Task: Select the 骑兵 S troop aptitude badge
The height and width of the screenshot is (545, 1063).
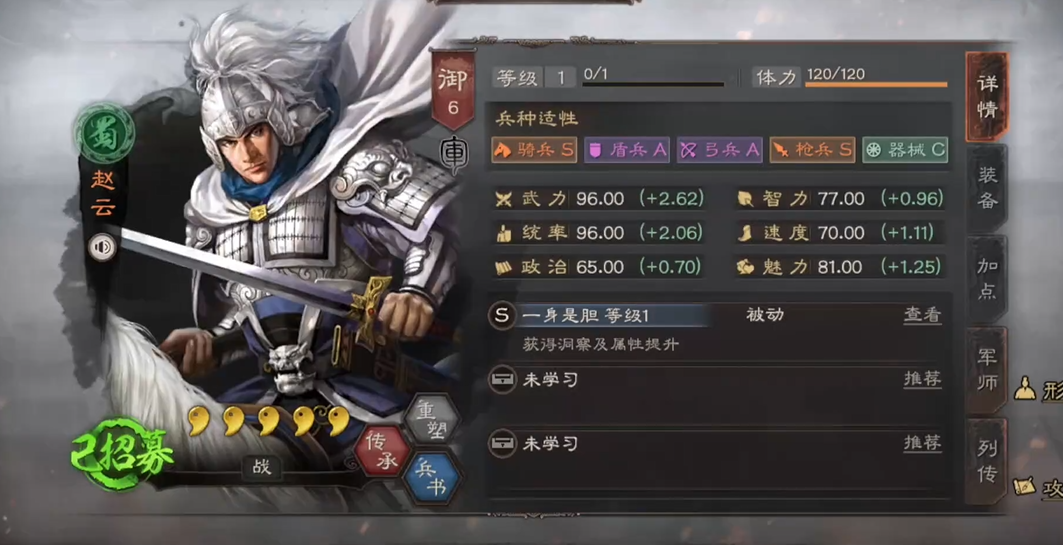Action: point(534,150)
